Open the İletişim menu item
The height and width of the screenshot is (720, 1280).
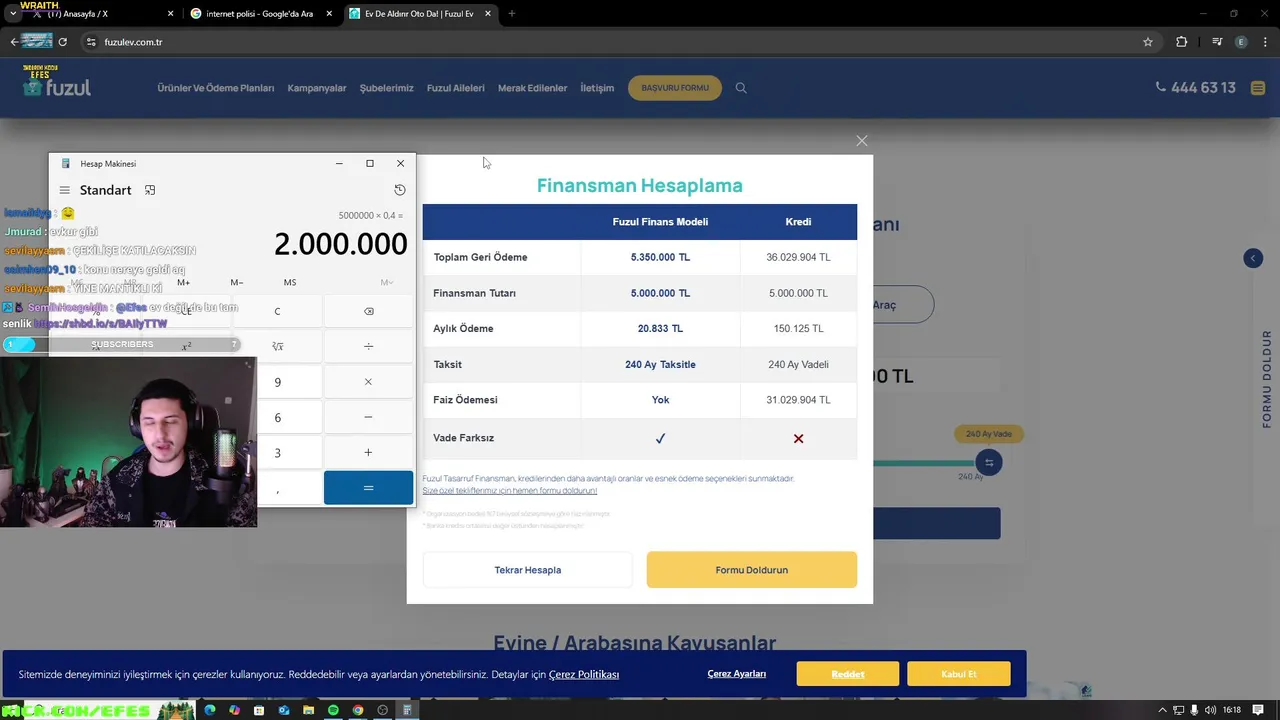pyautogui.click(x=597, y=88)
